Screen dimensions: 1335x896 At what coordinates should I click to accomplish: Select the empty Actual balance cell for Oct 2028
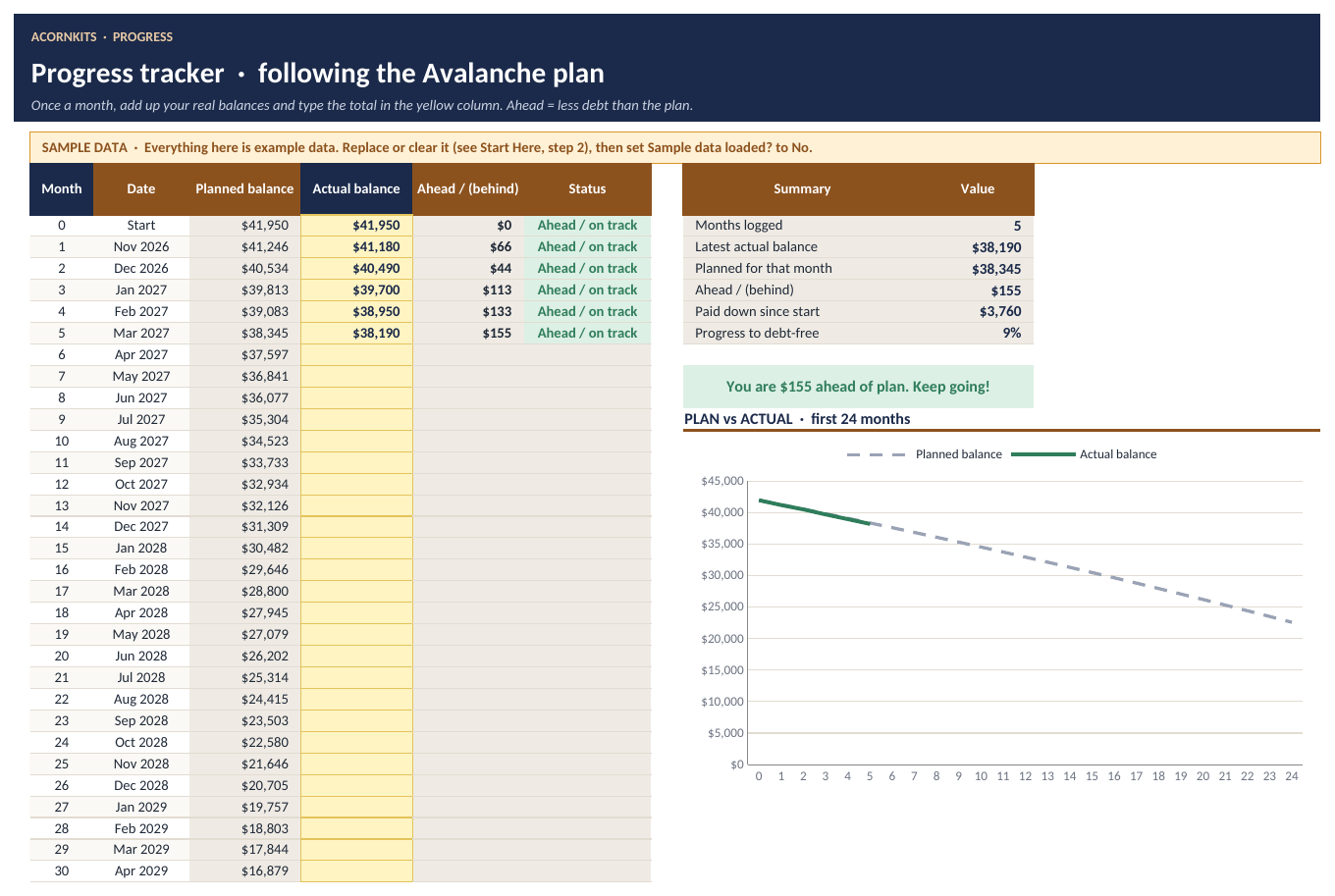click(x=356, y=742)
